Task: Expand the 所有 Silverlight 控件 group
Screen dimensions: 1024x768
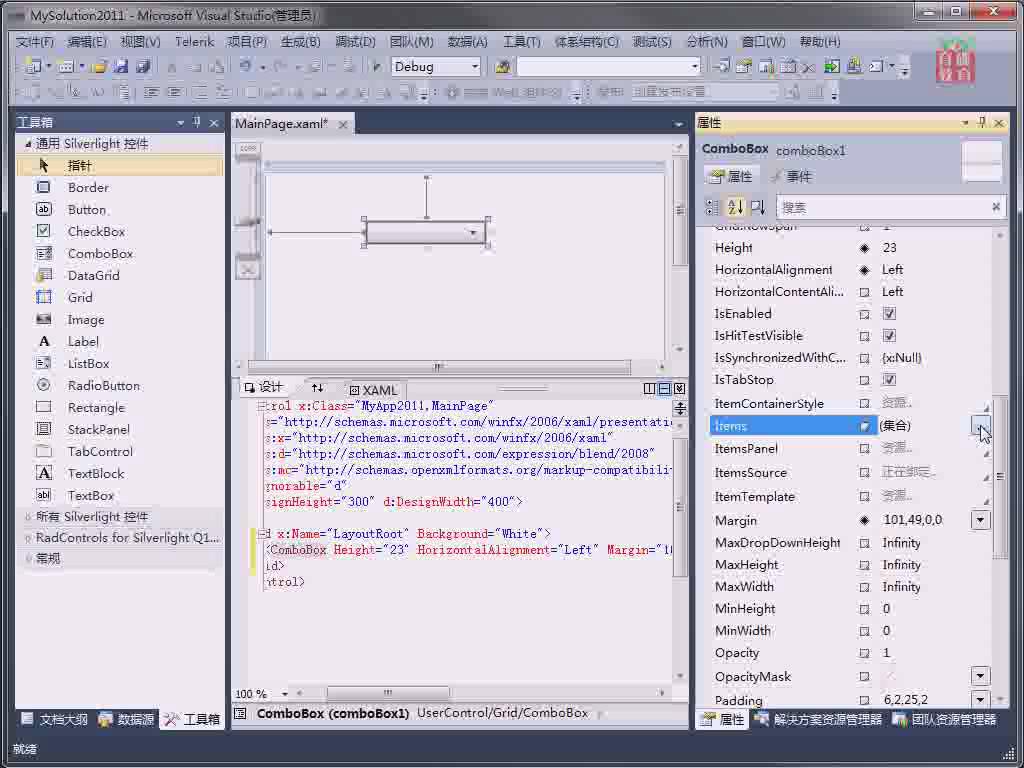Action: (27, 517)
